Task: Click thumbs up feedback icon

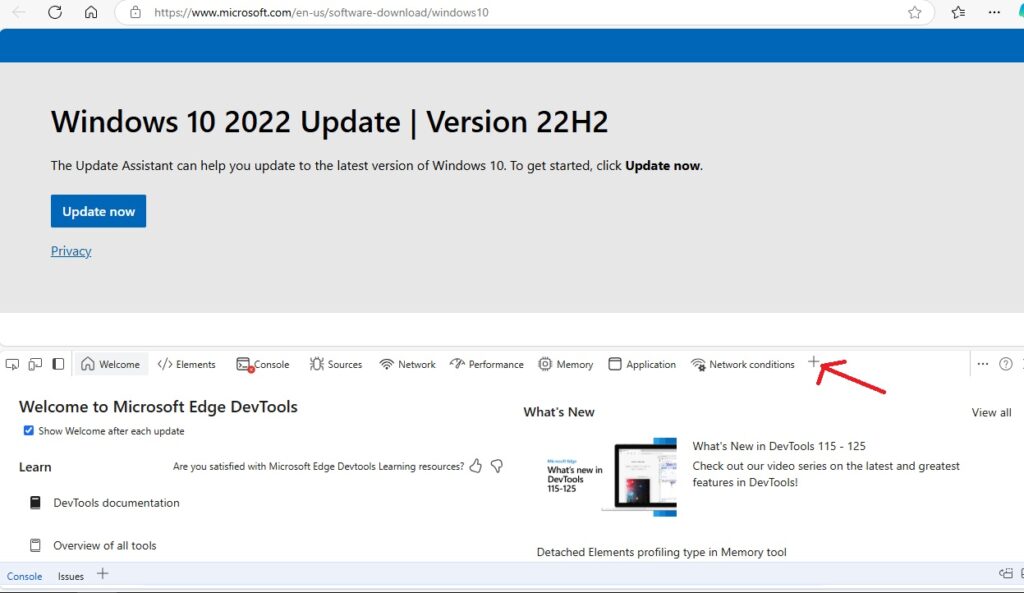Action: pos(475,466)
